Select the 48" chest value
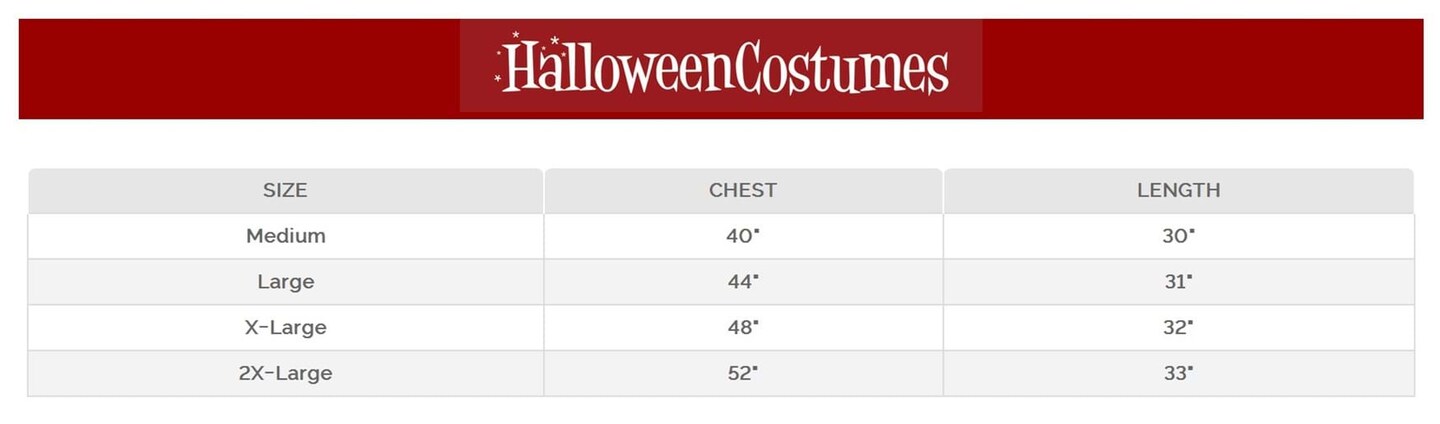1440x424 pixels. pos(742,328)
